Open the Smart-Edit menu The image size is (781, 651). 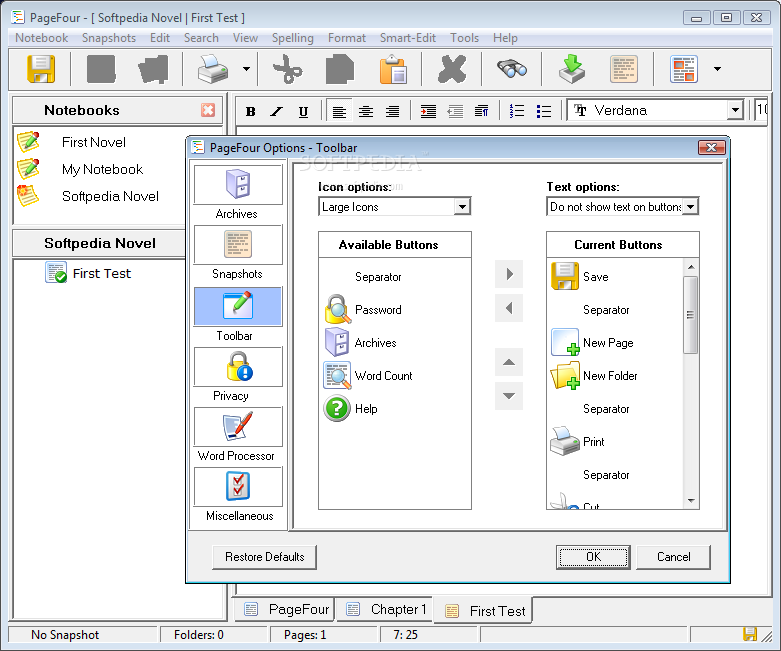[x=407, y=38]
